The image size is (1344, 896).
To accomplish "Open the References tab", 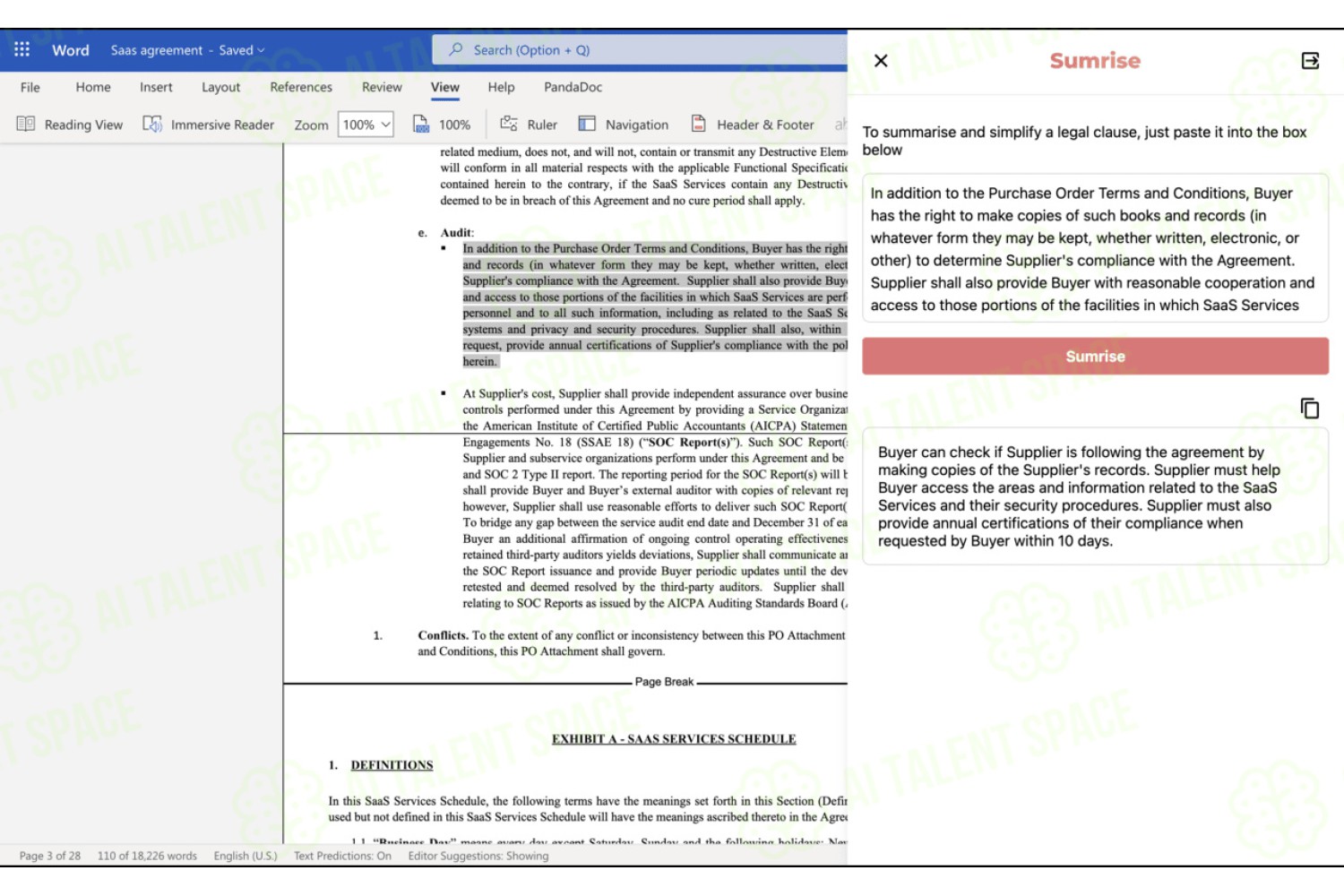I will click(x=301, y=87).
